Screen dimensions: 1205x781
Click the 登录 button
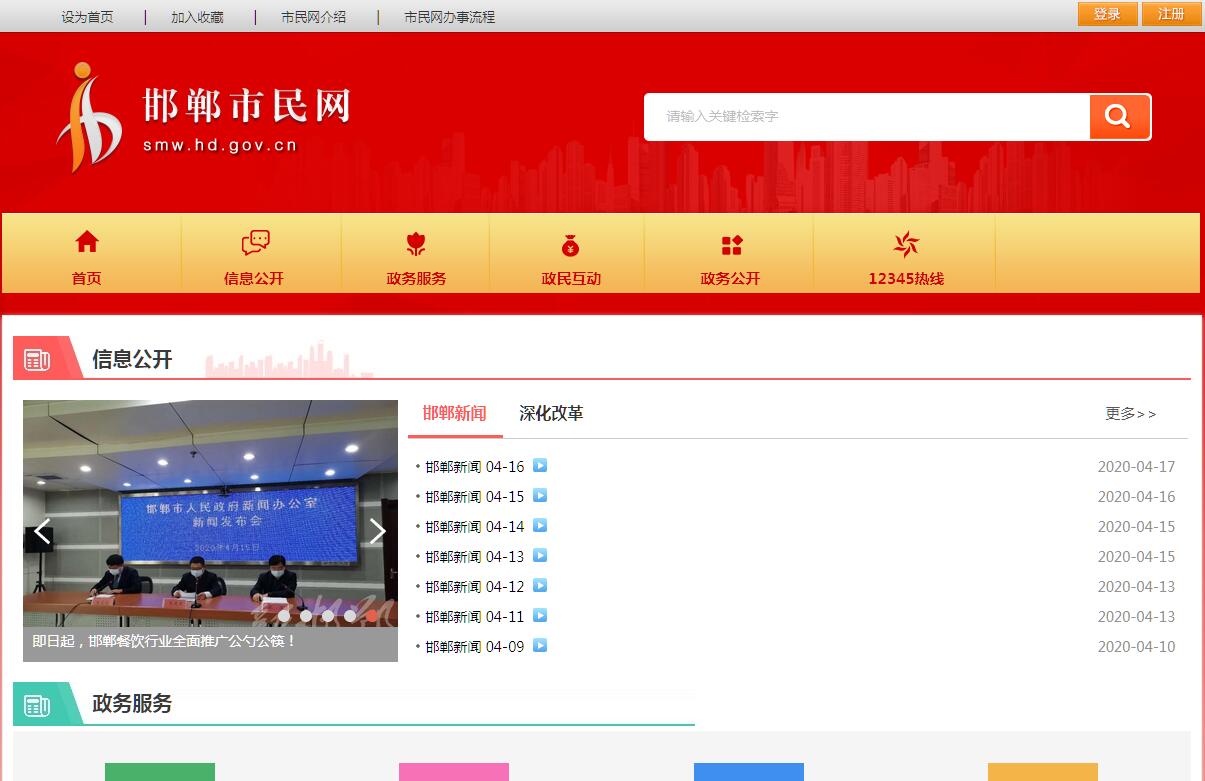[x=1107, y=14]
